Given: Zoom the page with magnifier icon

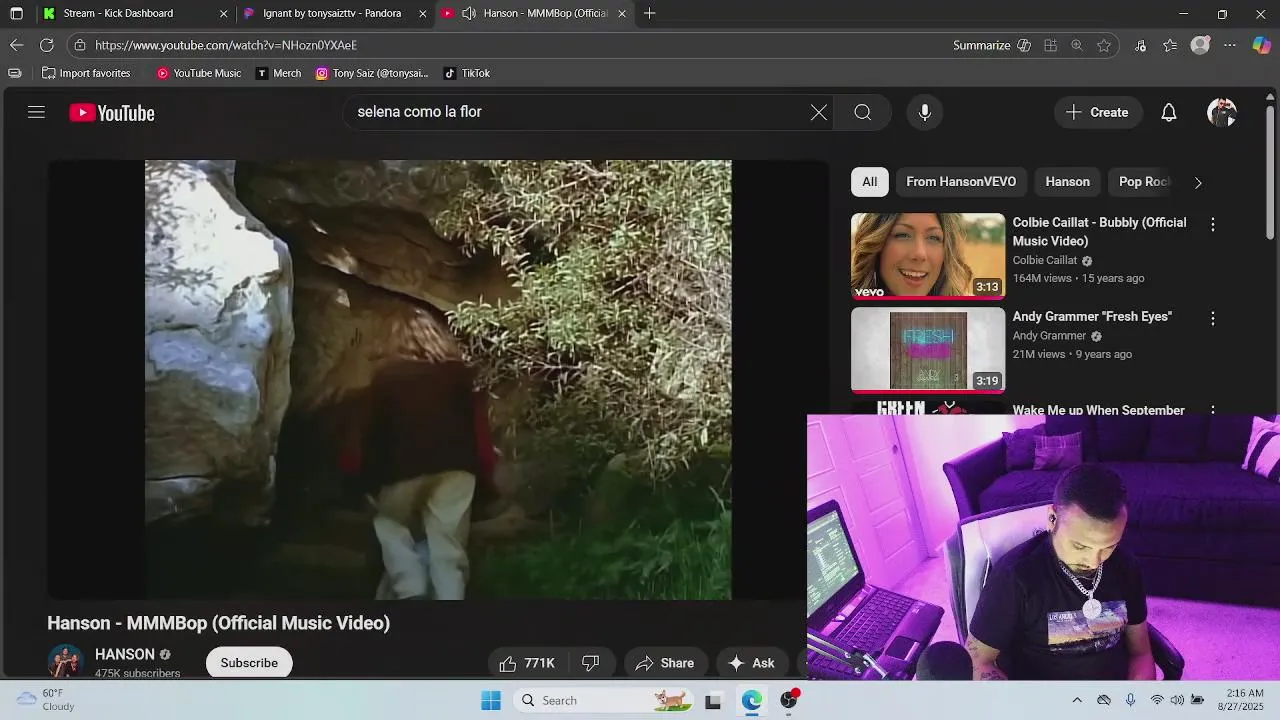Looking at the screenshot, I should (x=1076, y=45).
